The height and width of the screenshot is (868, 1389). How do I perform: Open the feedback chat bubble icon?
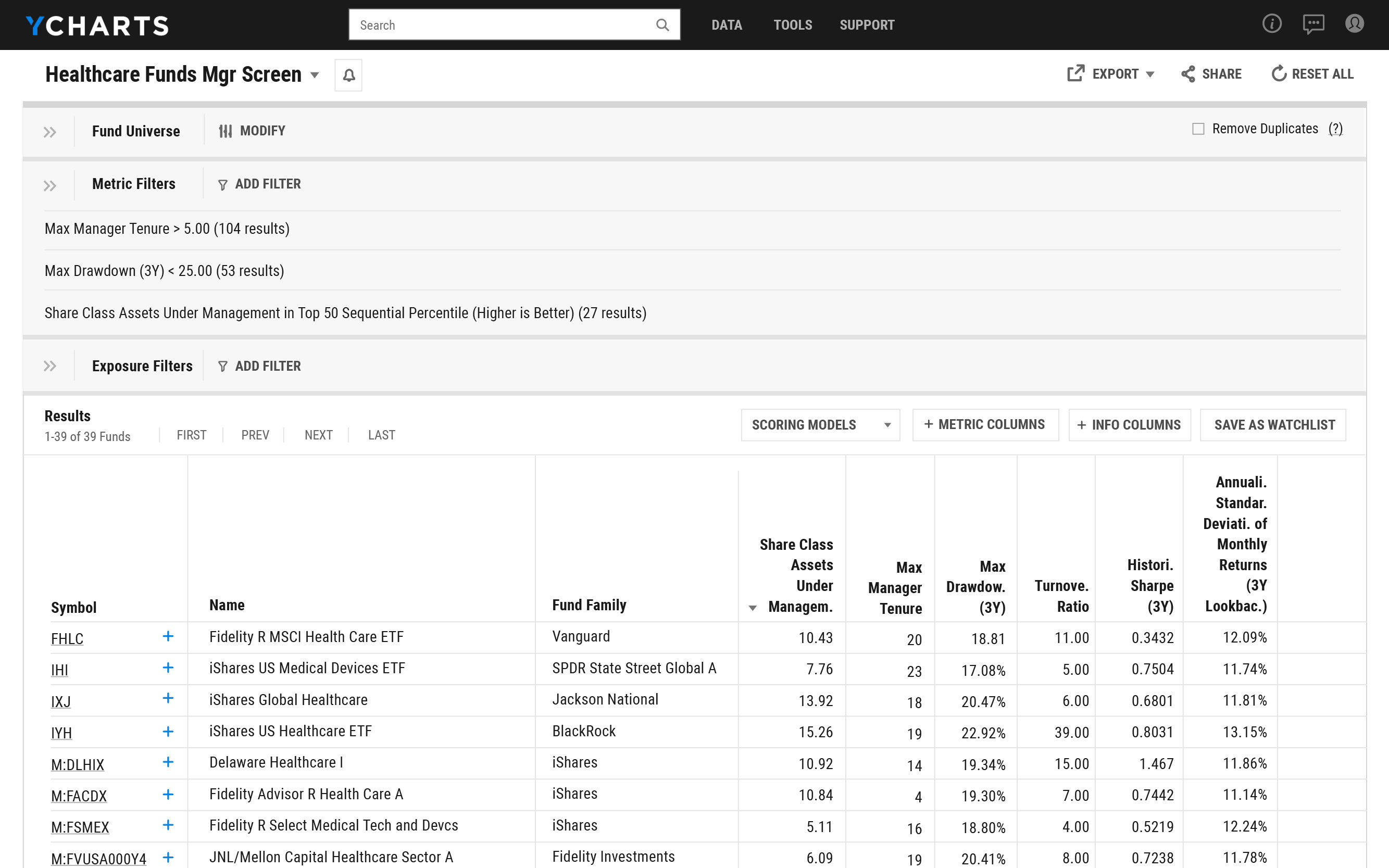[1313, 24]
